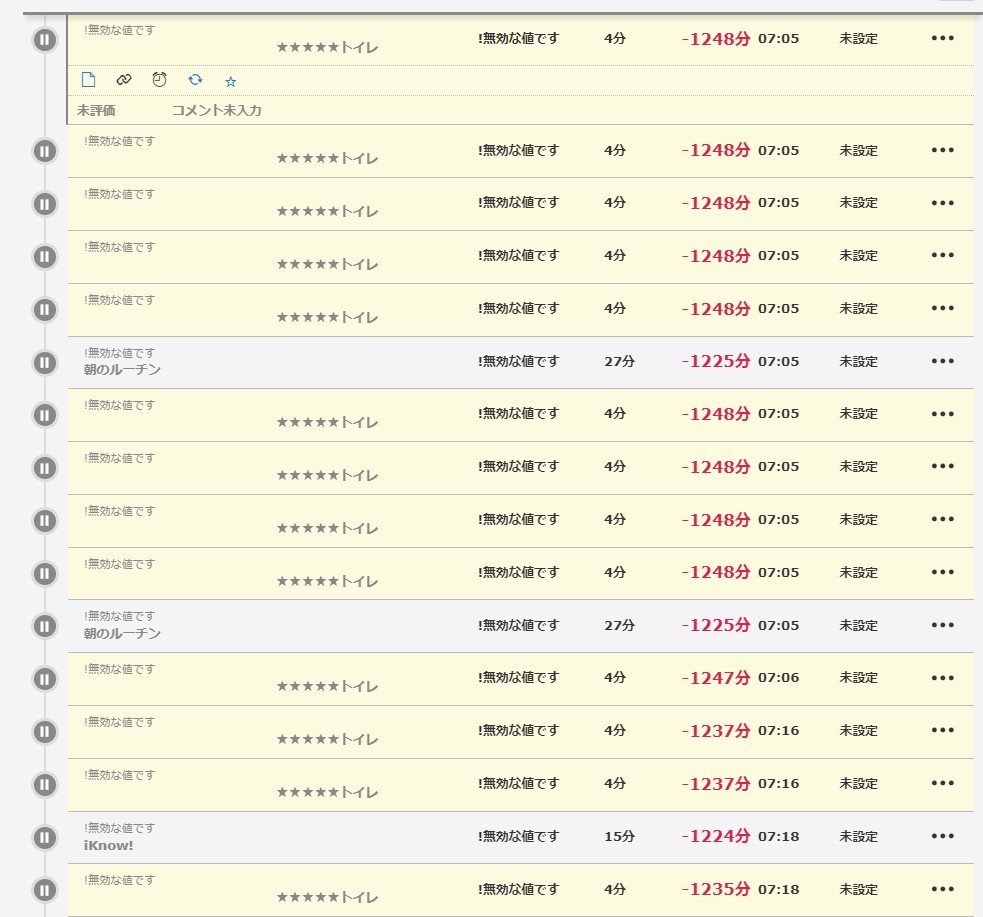Click the -1247分 delay value
This screenshot has width=983, height=917.
(x=716, y=678)
